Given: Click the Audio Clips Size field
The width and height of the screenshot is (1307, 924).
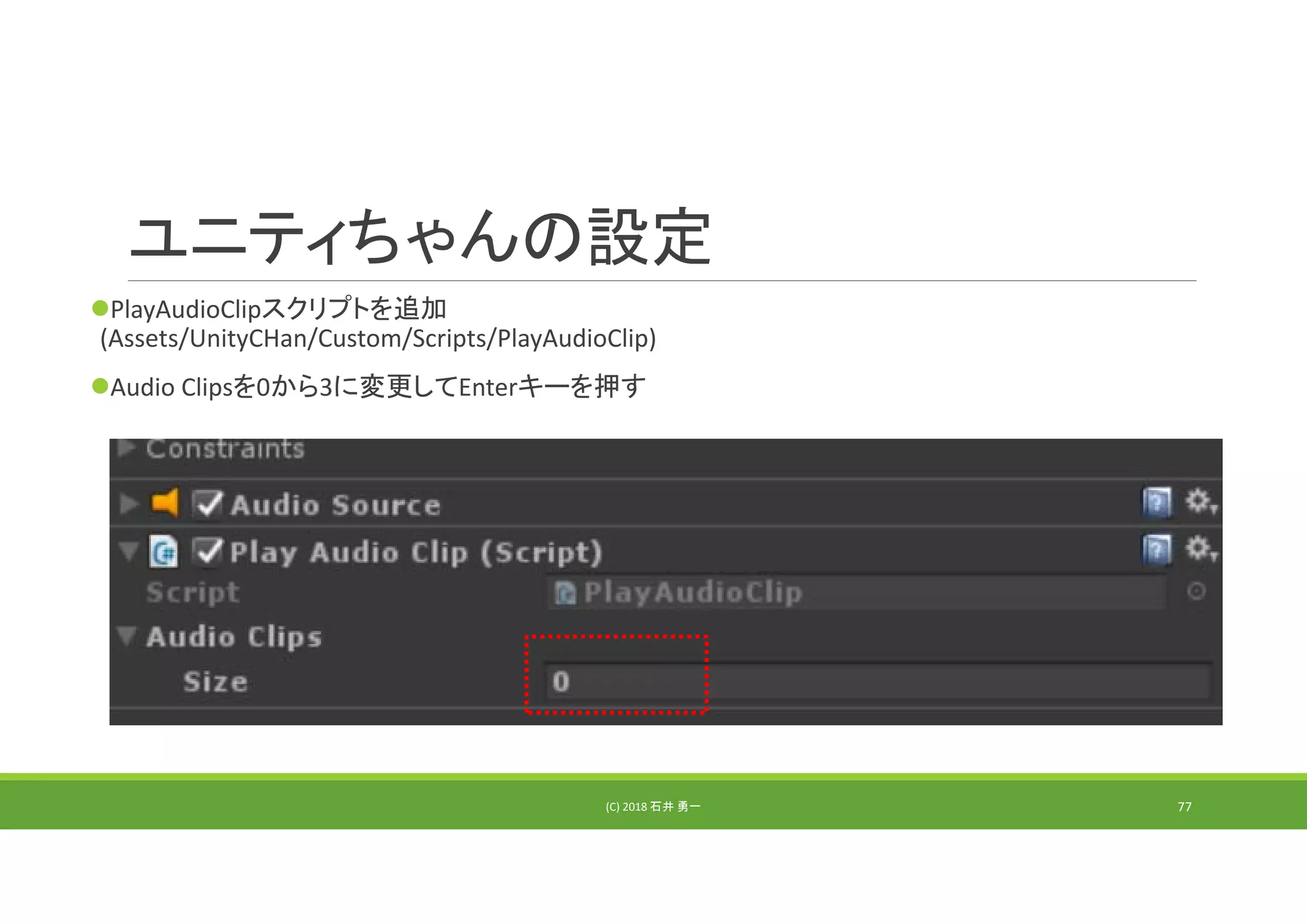Looking at the screenshot, I should point(879,682).
